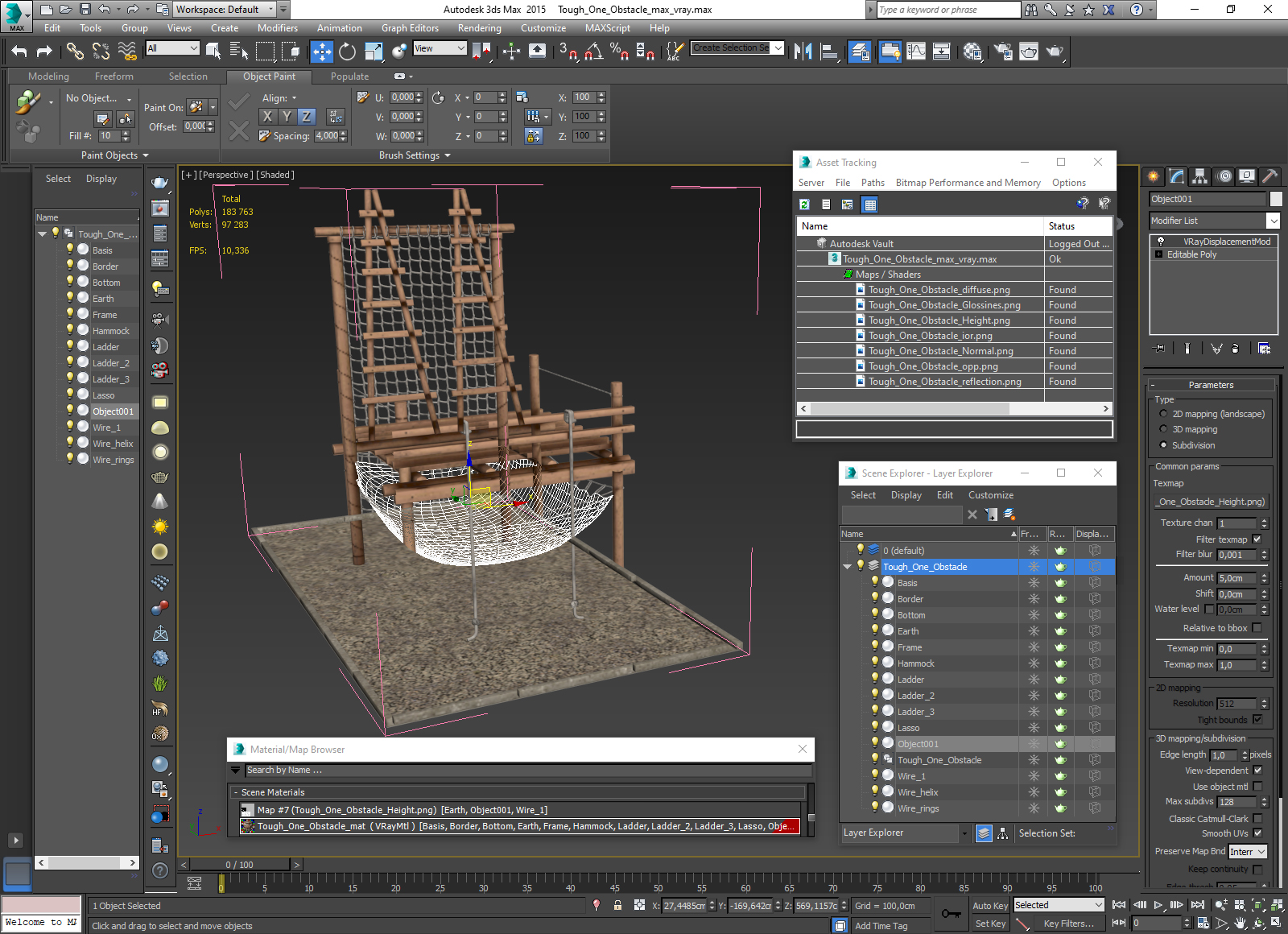Click Search by Name field in Material Browser

pos(527,771)
